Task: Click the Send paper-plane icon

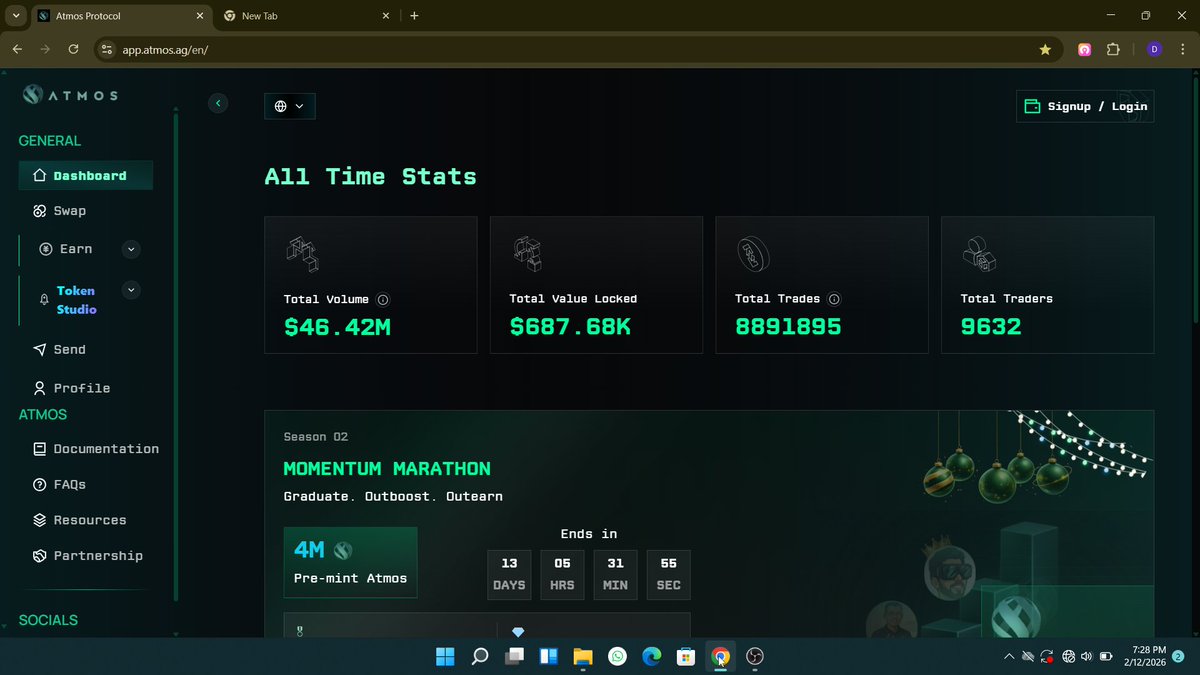Action: click(x=40, y=349)
